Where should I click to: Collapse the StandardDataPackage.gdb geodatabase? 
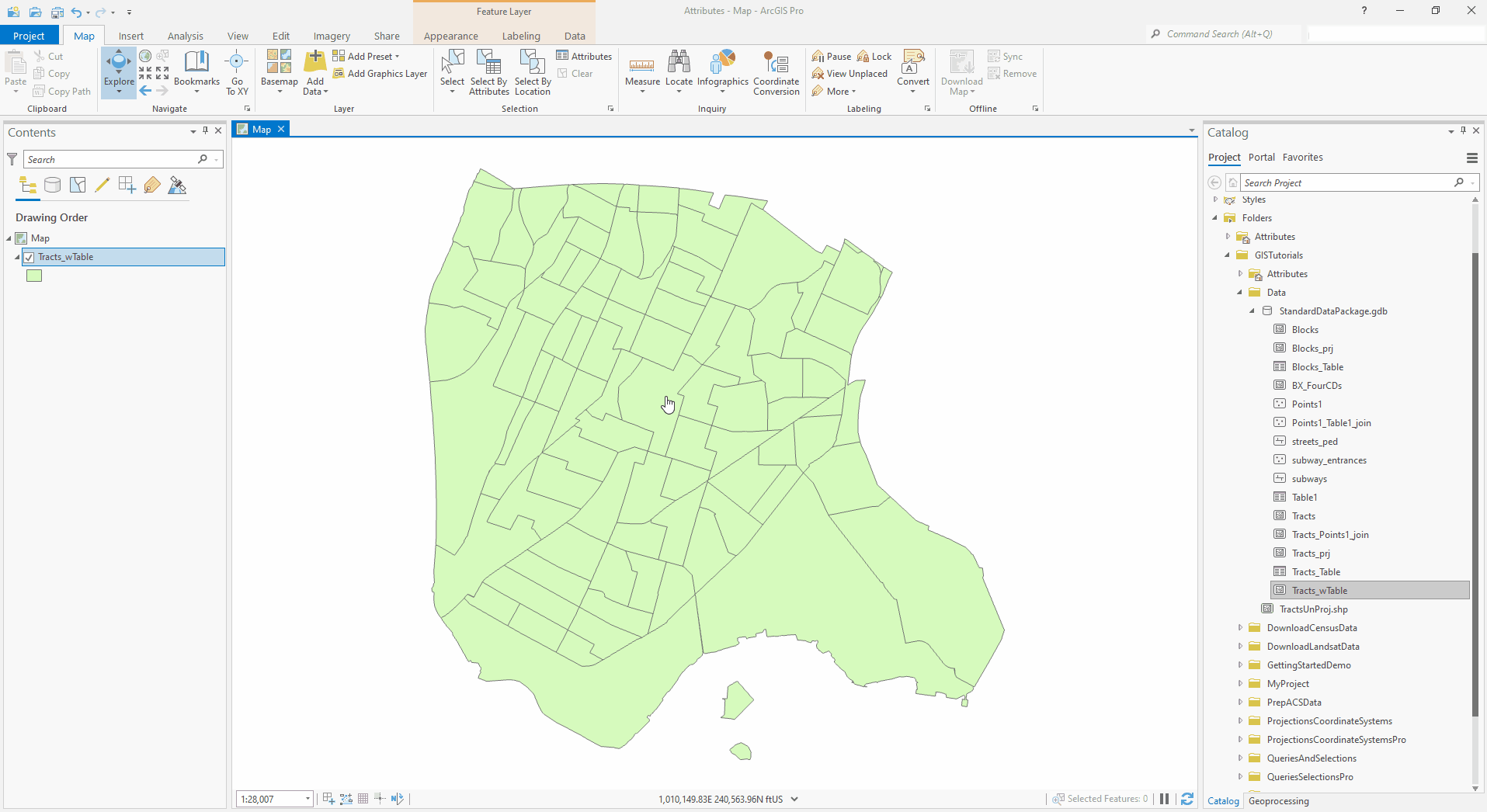coord(1252,311)
